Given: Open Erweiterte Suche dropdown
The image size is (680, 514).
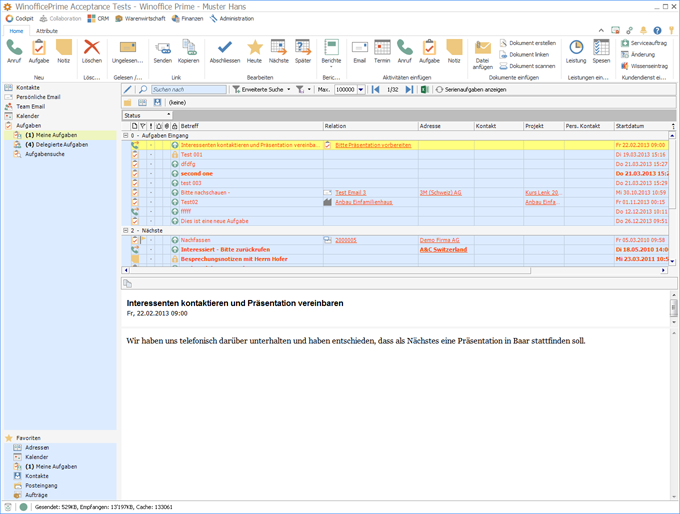Looking at the screenshot, I should (262, 89).
